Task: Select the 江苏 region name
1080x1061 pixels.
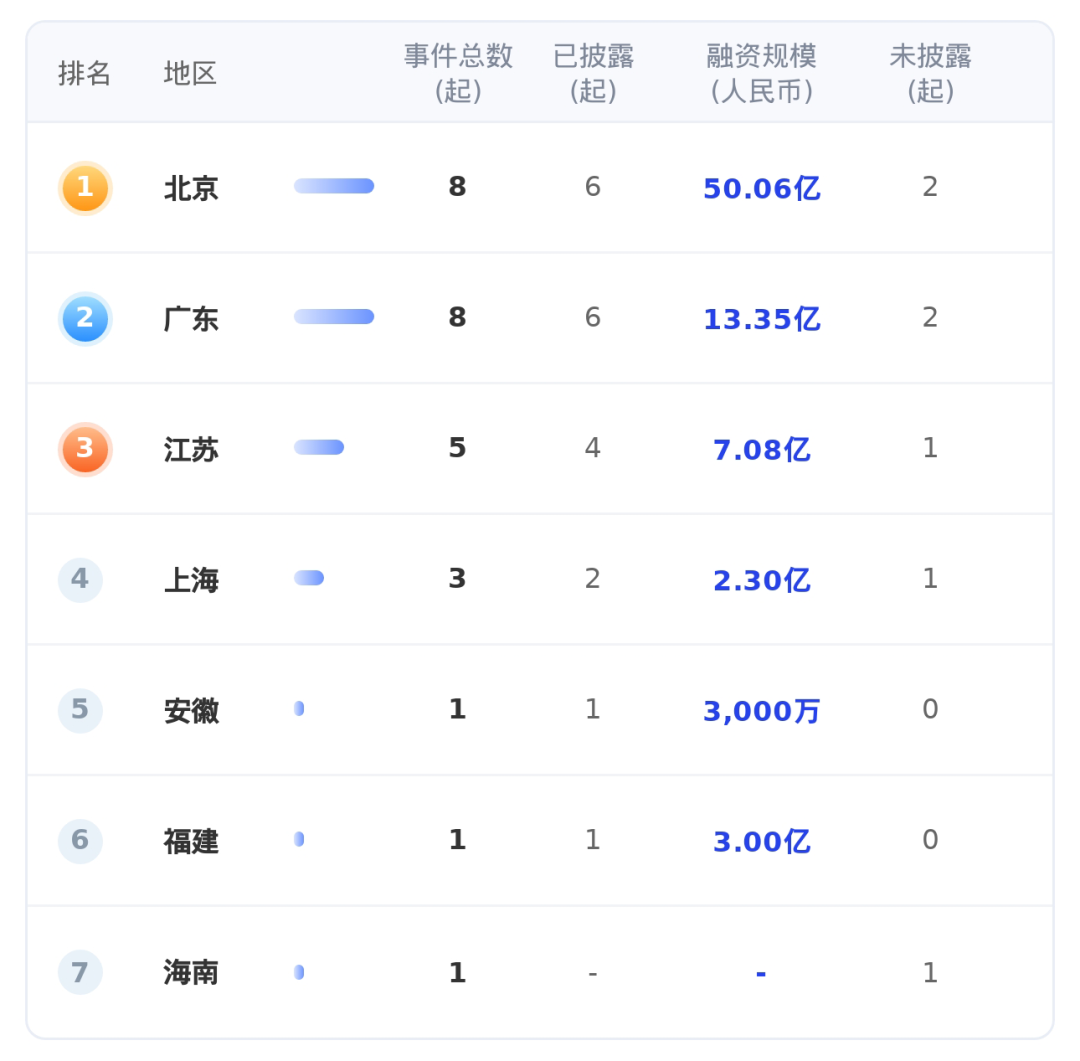Action: coord(191,449)
